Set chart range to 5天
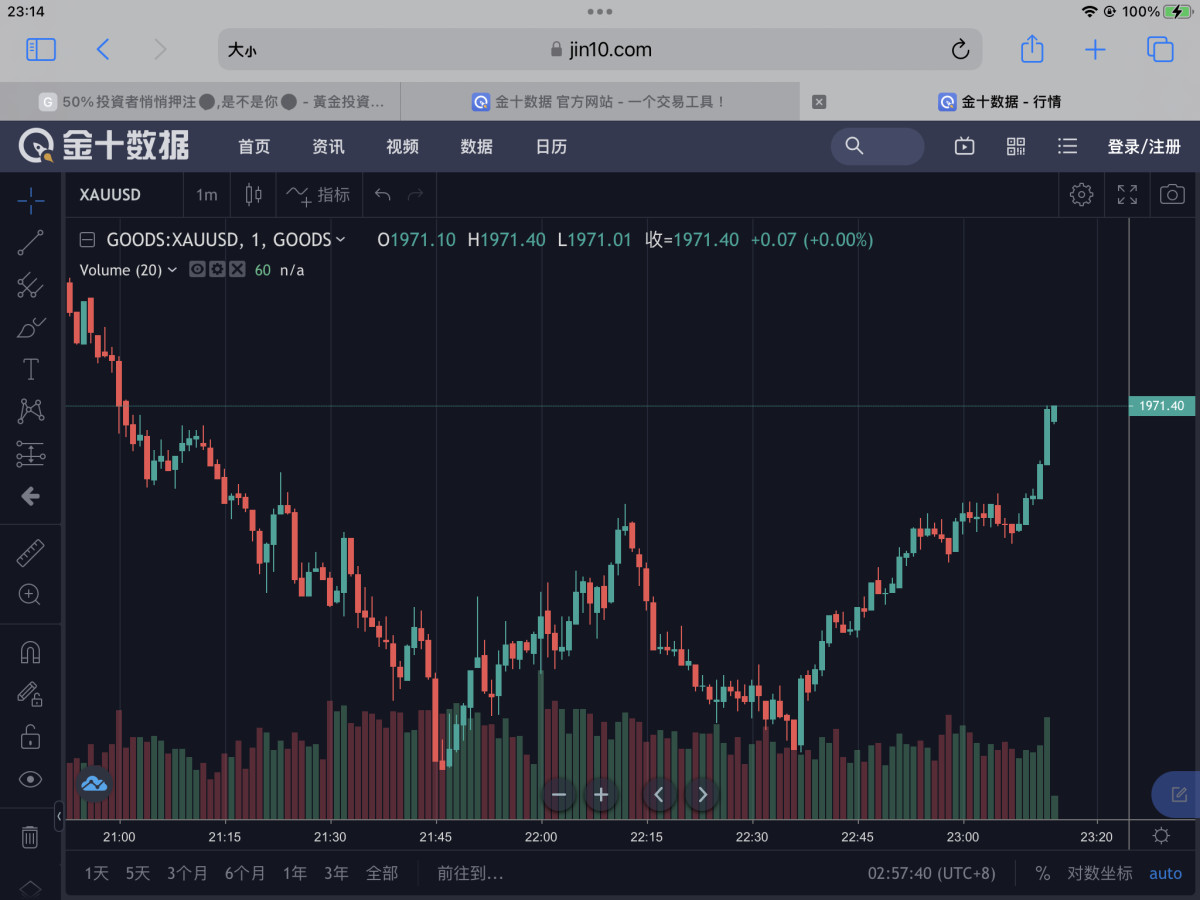Image resolution: width=1200 pixels, height=900 pixels. [x=137, y=873]
